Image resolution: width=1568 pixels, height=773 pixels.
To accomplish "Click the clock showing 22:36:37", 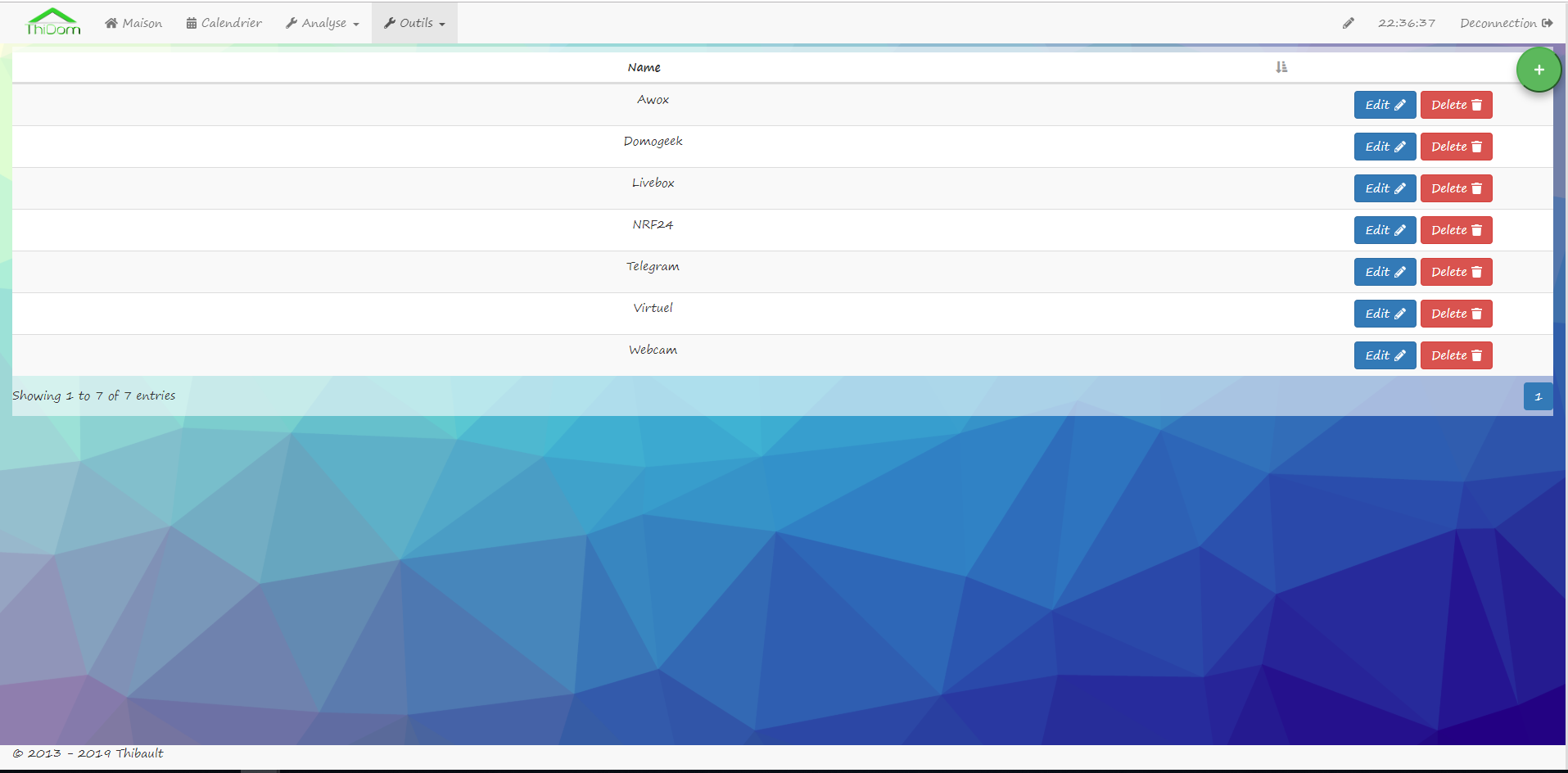I will pos(1407,23).
